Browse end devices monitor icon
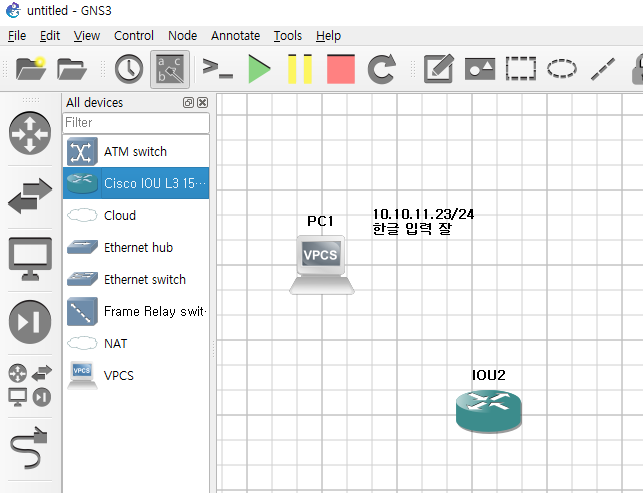The image size is (643, 493). [x=30, y=259]
